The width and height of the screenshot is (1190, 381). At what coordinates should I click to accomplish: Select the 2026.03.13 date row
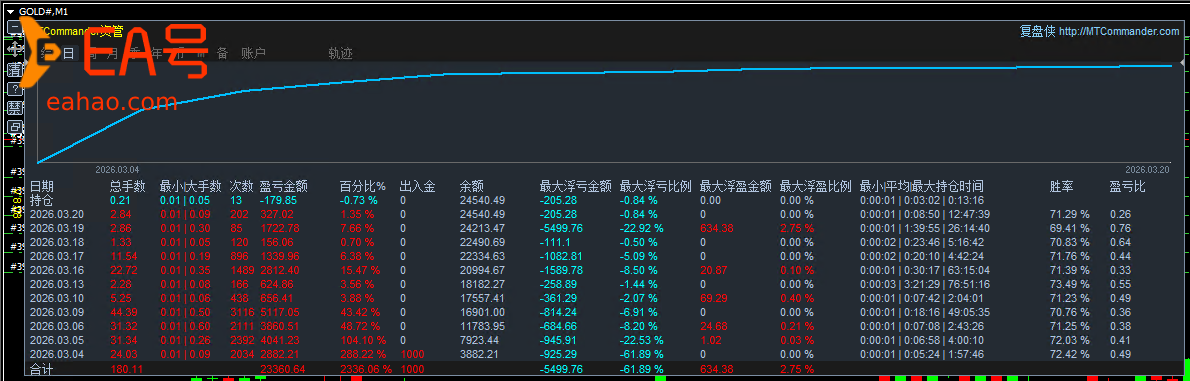click(57, 284)
